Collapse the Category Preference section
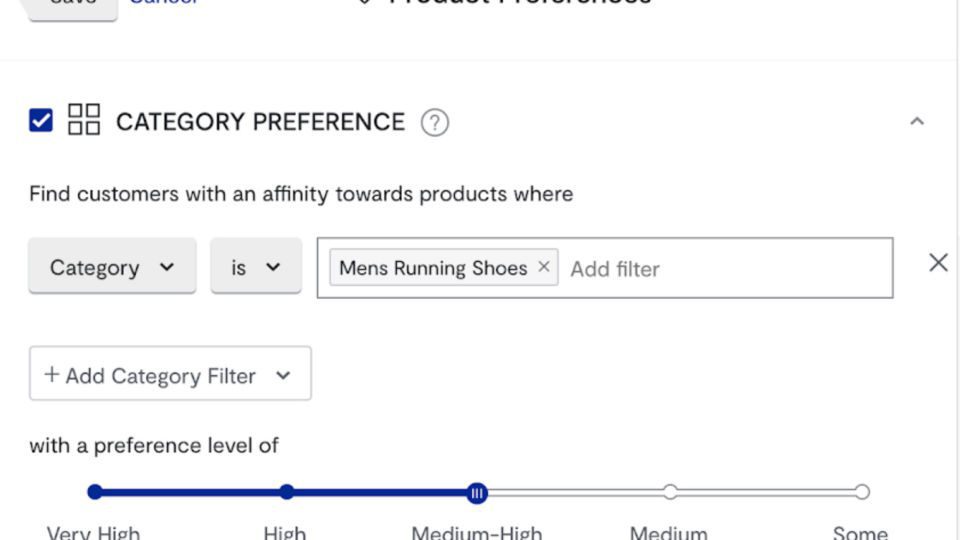The image size is (960, 540). click(916, 122)
